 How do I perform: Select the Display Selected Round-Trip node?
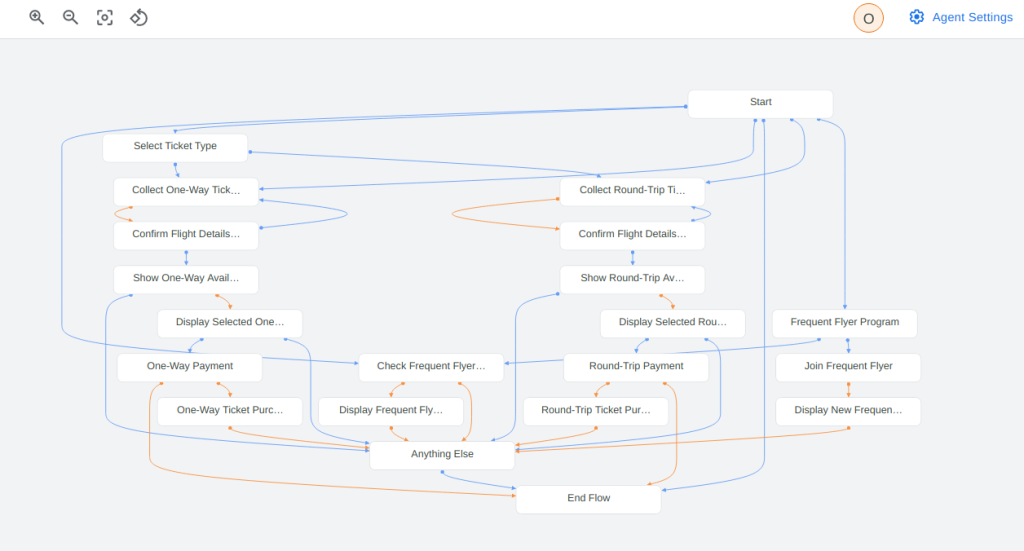[672, 323]
